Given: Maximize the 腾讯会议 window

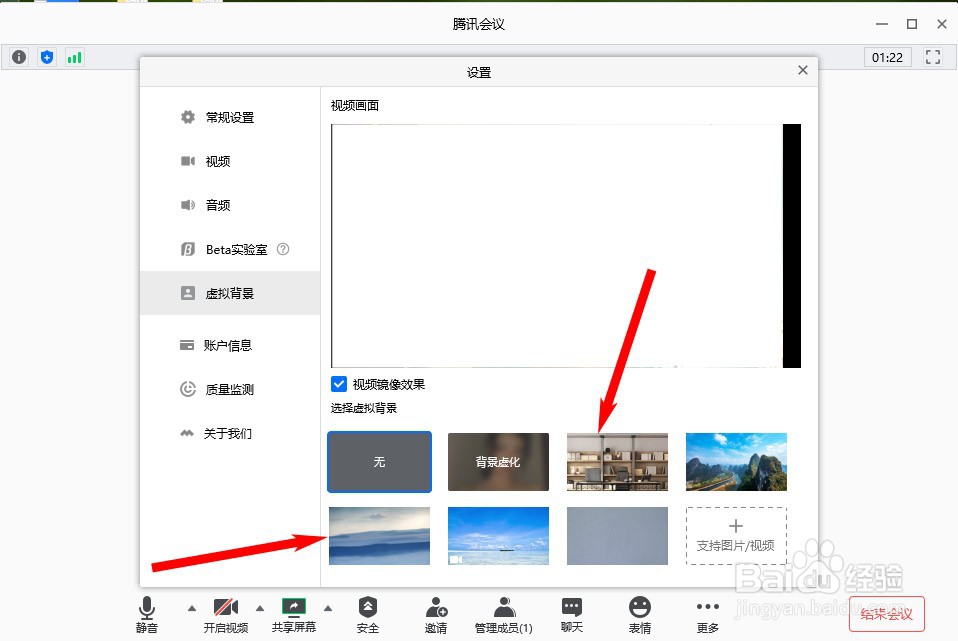Looking at the screenshot, I should point(912,24).
